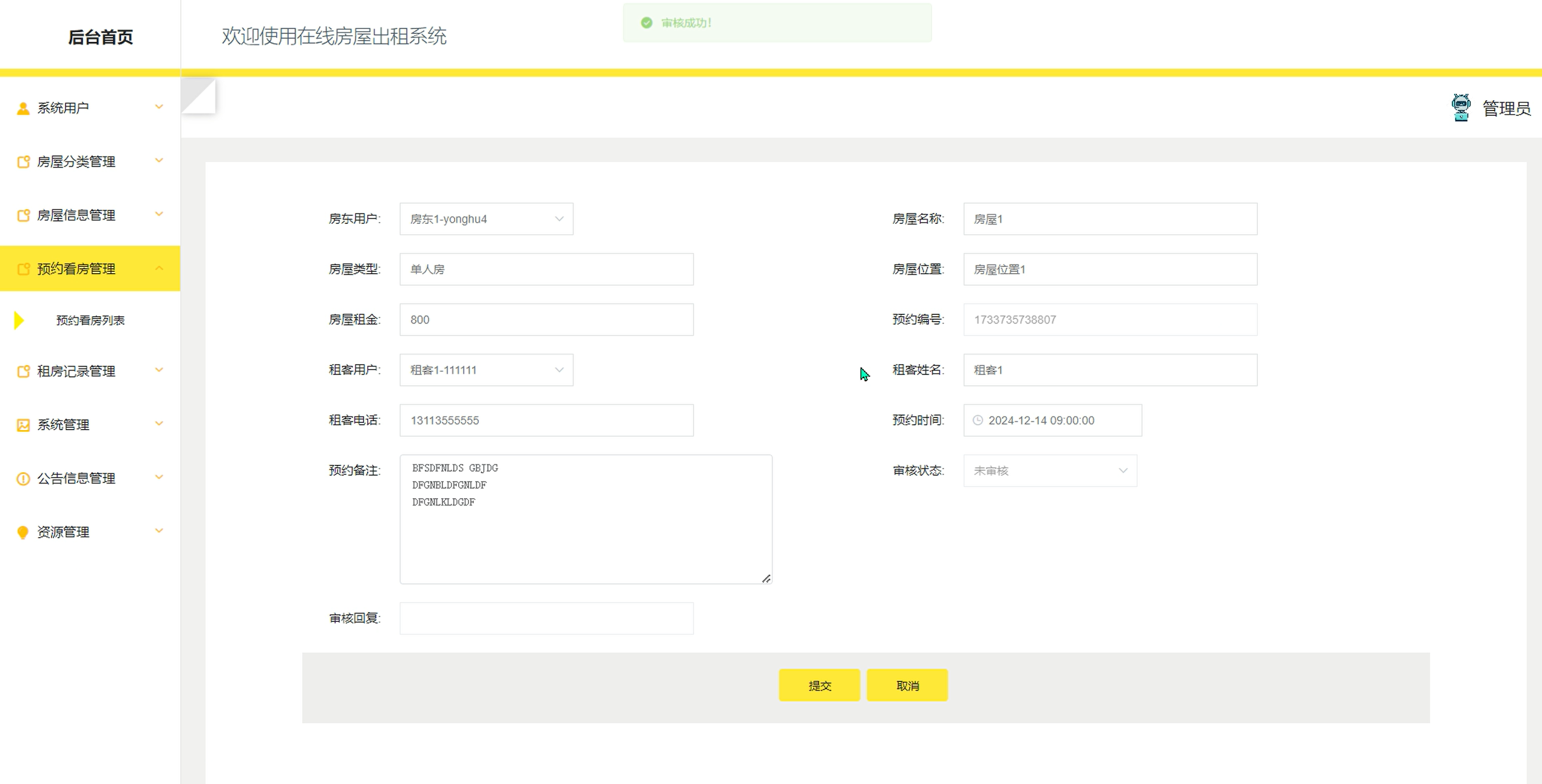Click the 租房记录管理 sidebar icon

tap(23, 371)
